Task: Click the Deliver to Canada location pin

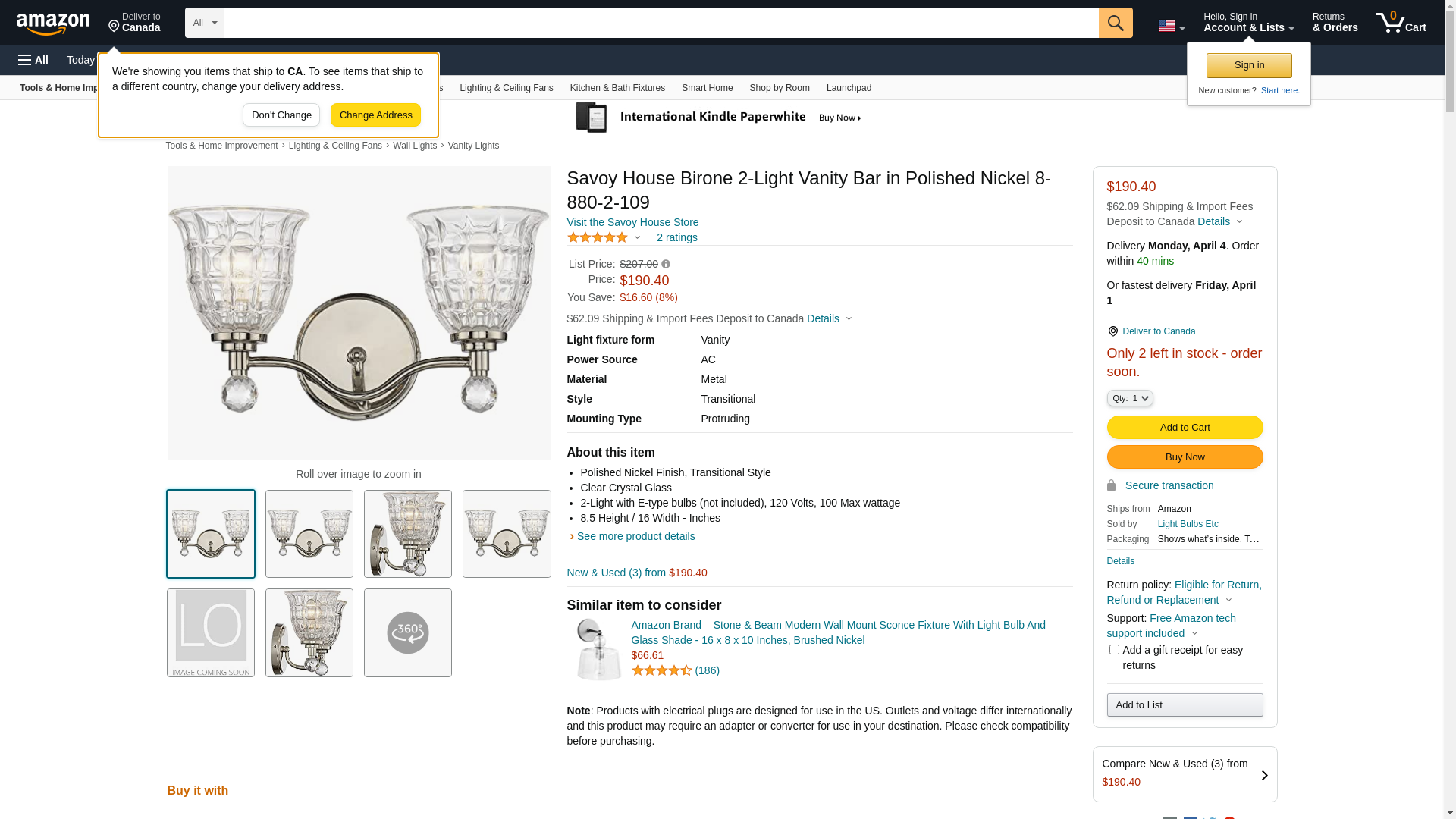Action: [1112, 331]
